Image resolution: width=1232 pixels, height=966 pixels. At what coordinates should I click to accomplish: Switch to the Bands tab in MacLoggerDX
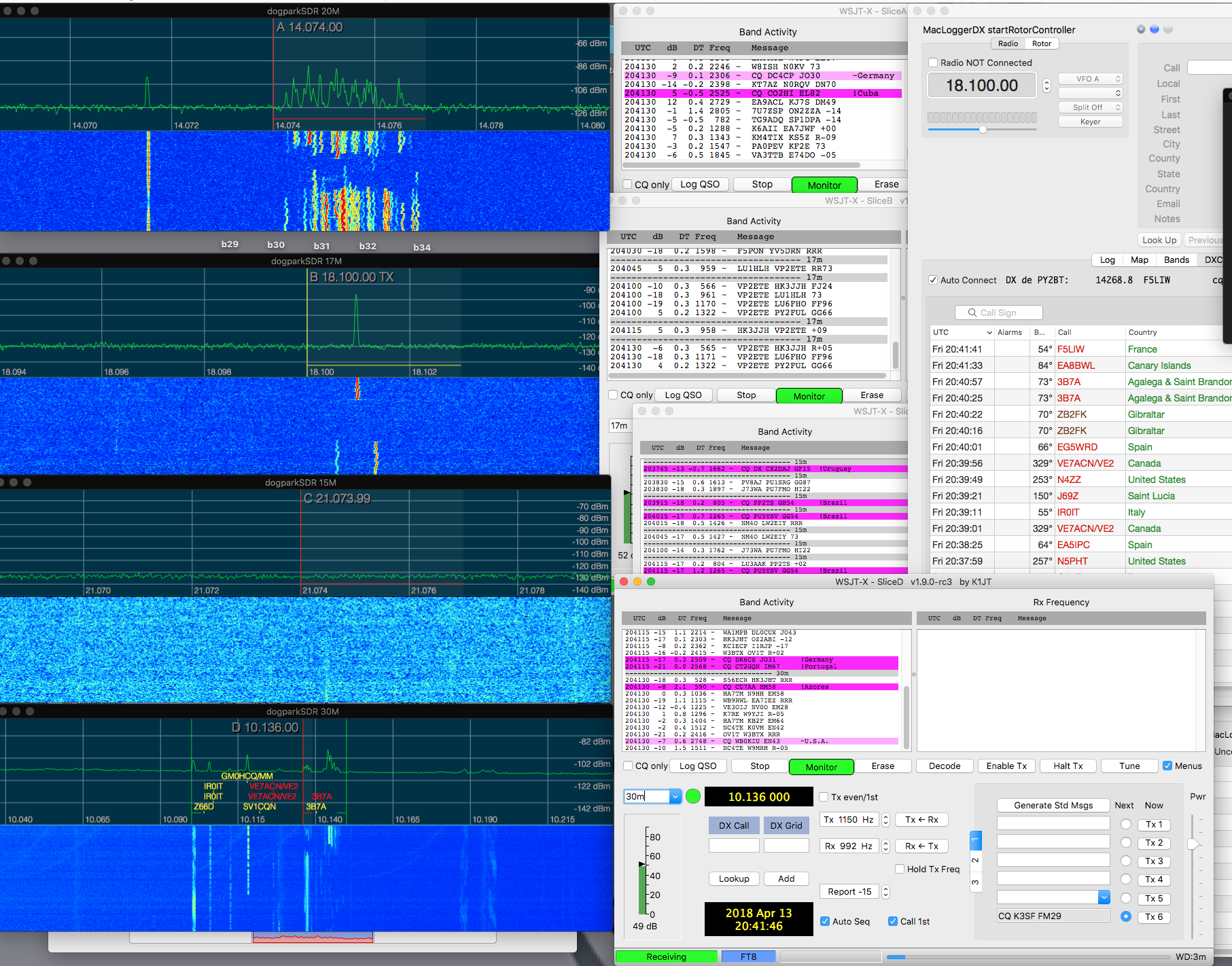pos(1176,260)
